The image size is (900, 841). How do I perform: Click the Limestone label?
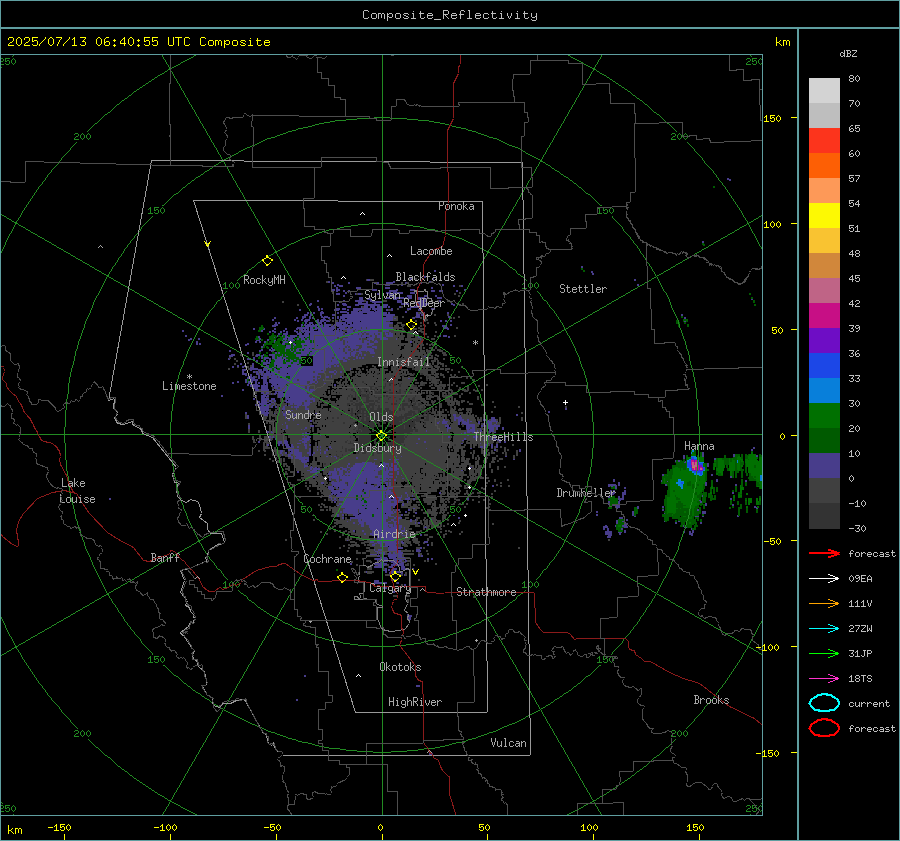(189, 386)
